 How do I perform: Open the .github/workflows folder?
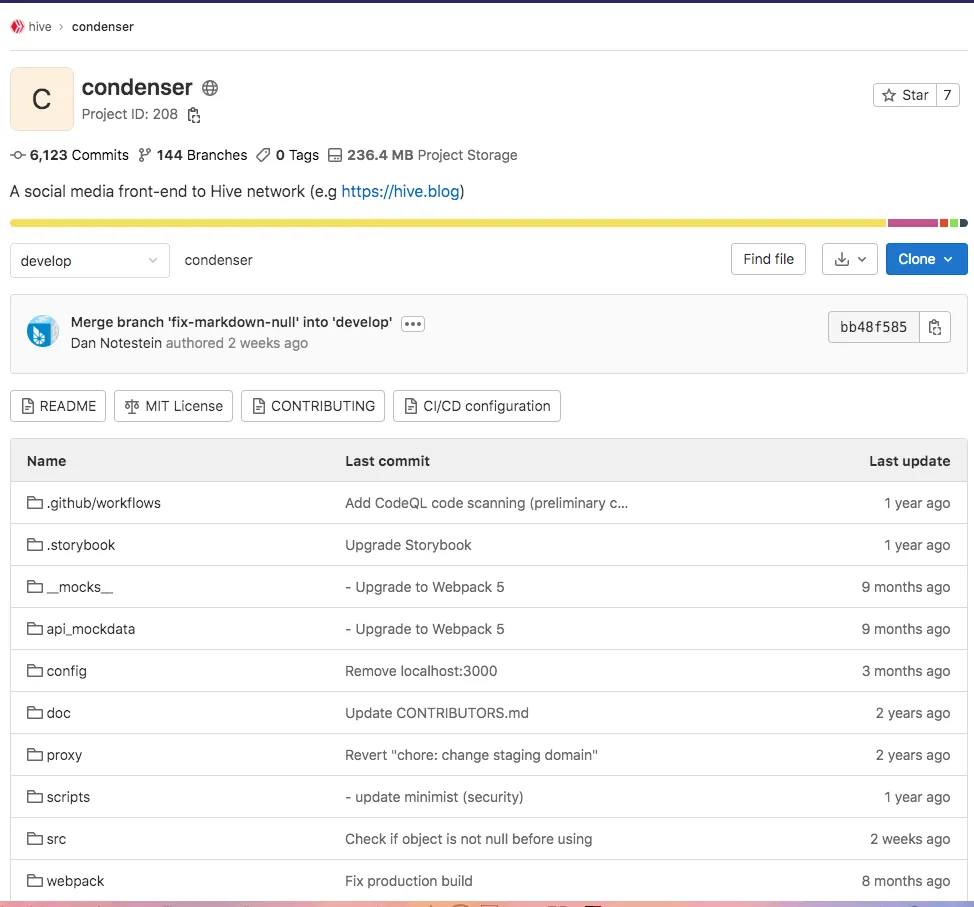(104, 503)
